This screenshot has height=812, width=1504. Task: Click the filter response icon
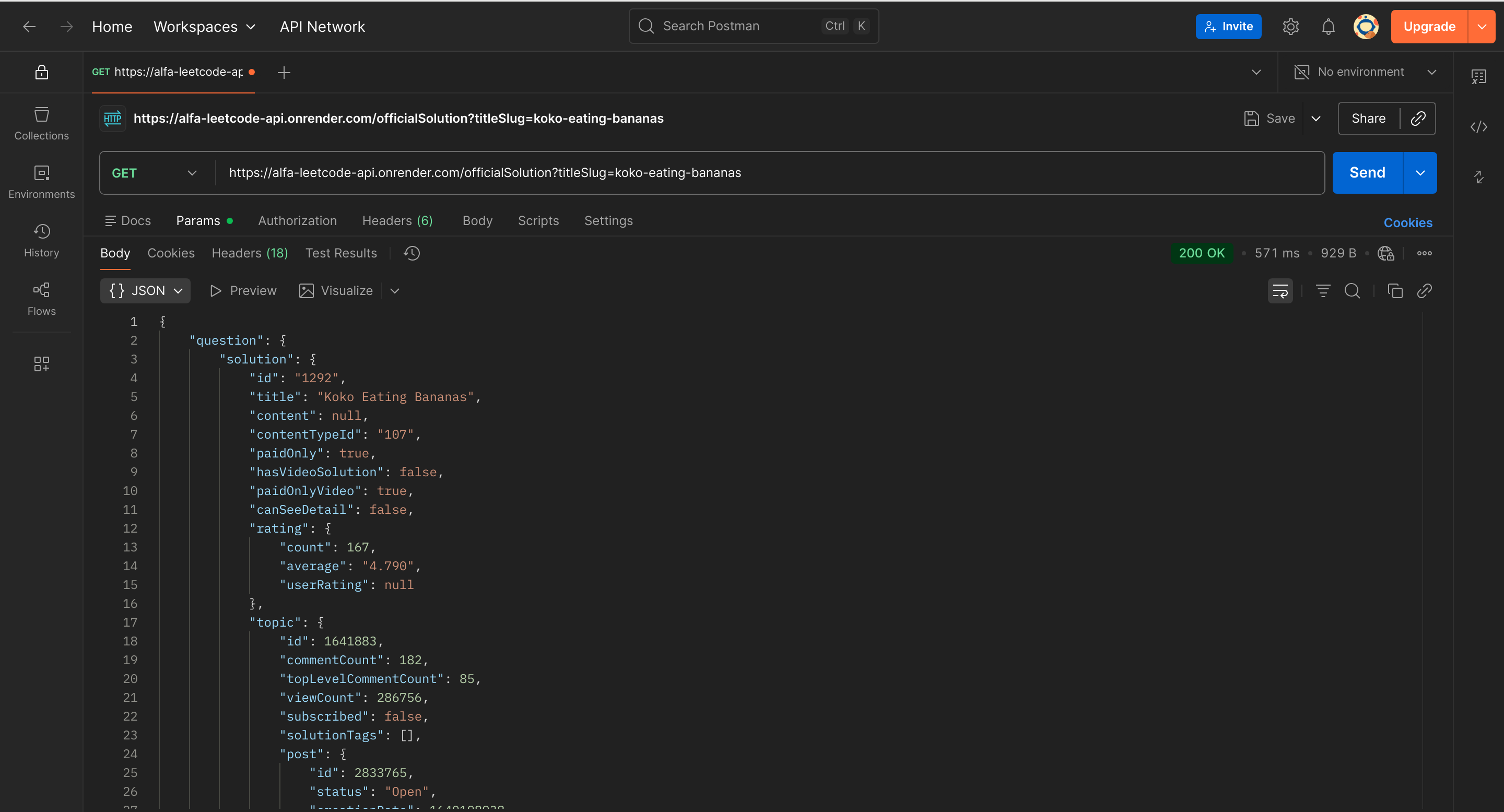[1323, 291]
